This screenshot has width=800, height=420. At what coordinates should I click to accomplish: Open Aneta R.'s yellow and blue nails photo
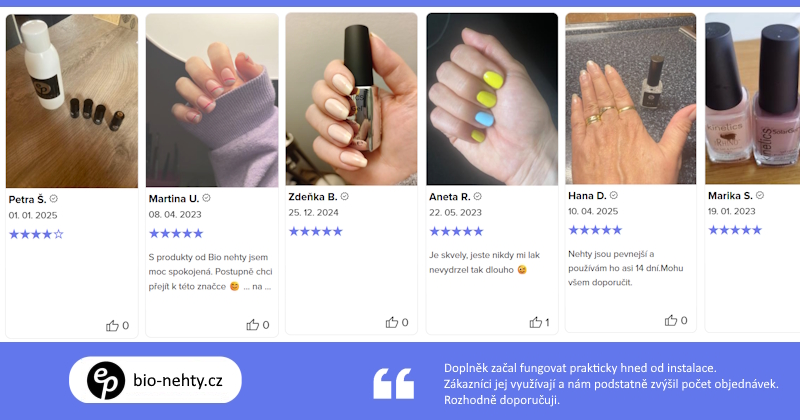[x=492, y=99]
